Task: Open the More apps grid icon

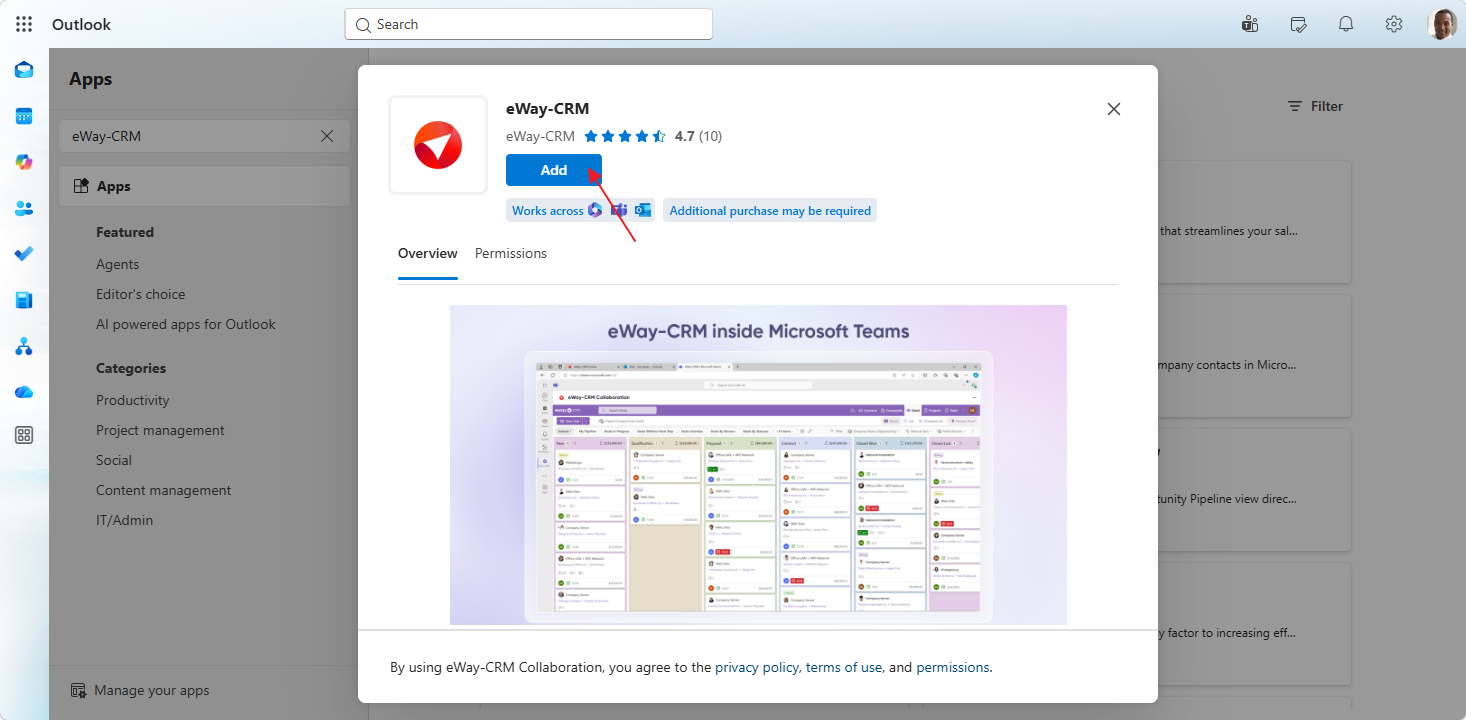Action: 24,435
